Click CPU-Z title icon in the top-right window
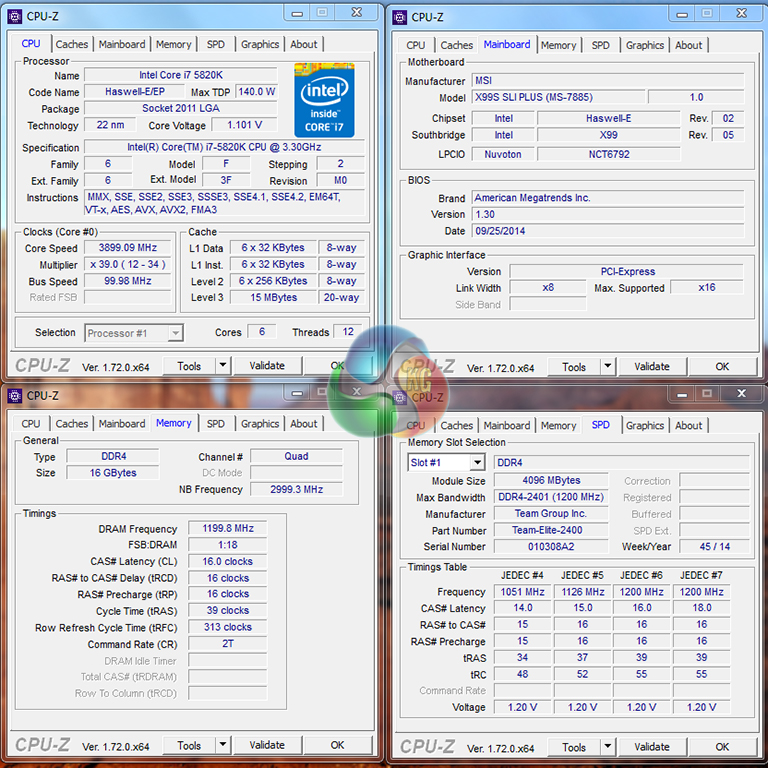Image resolution: width=768 pixels, height=768 pixels. click(x=400, y=16)
